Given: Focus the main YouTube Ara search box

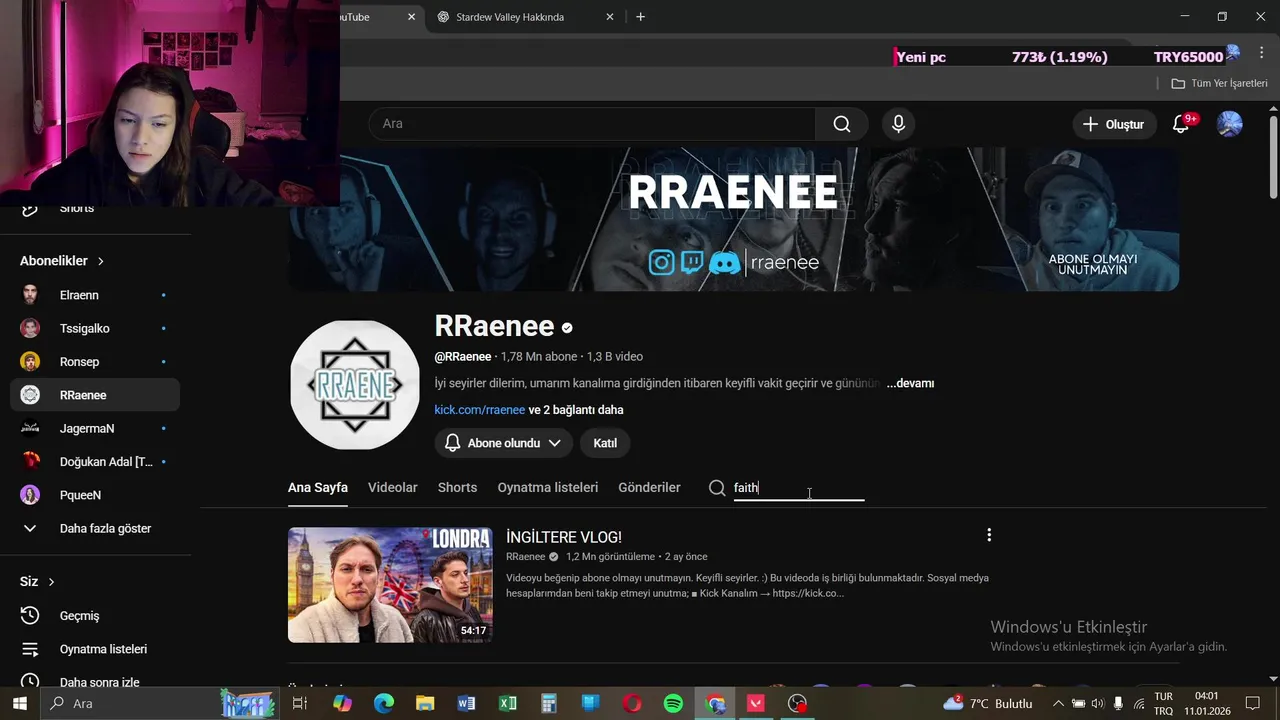Looking at the screenshot, I should [592, 124].
